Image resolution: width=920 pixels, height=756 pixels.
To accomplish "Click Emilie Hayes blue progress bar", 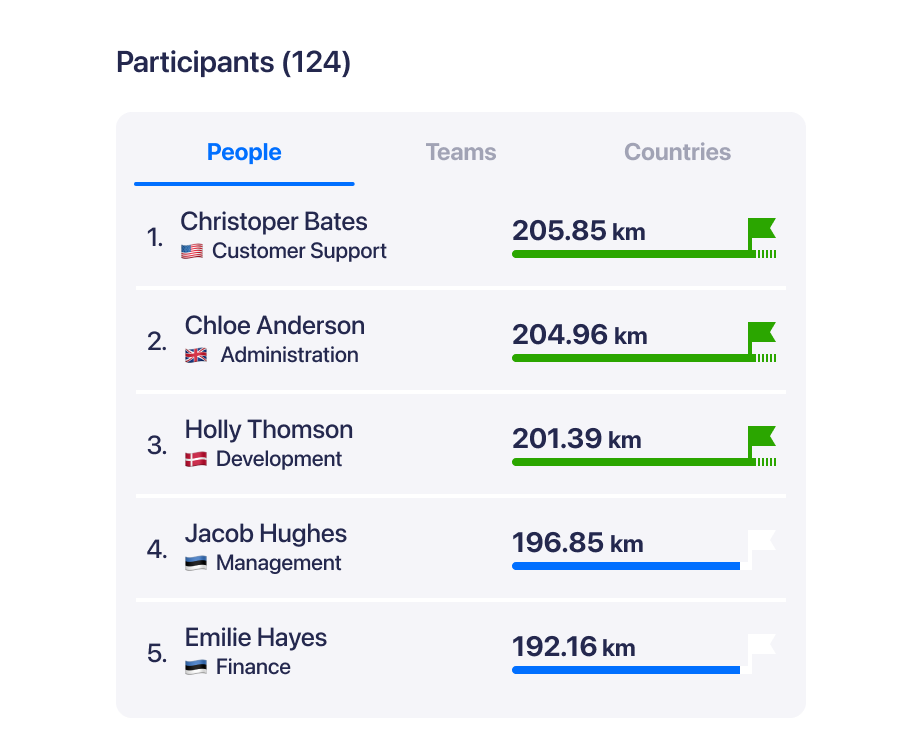I will (x=625, y=670).
